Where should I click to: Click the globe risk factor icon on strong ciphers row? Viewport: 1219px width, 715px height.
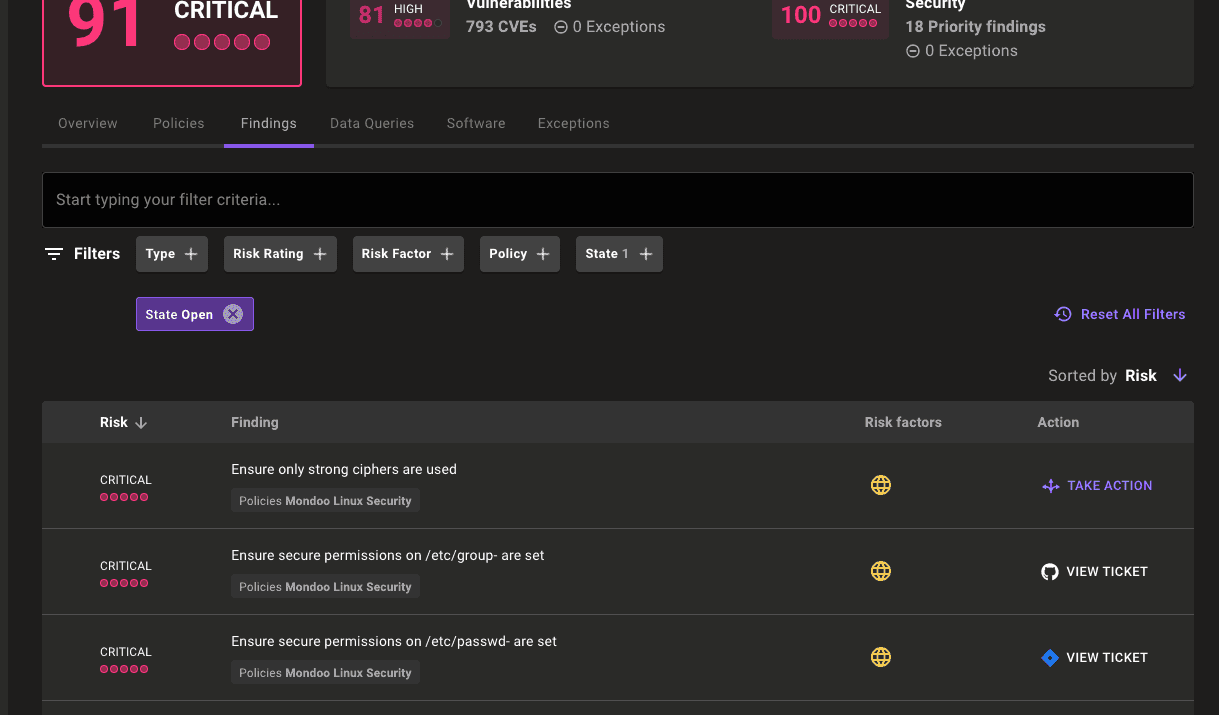coord(880,485)
